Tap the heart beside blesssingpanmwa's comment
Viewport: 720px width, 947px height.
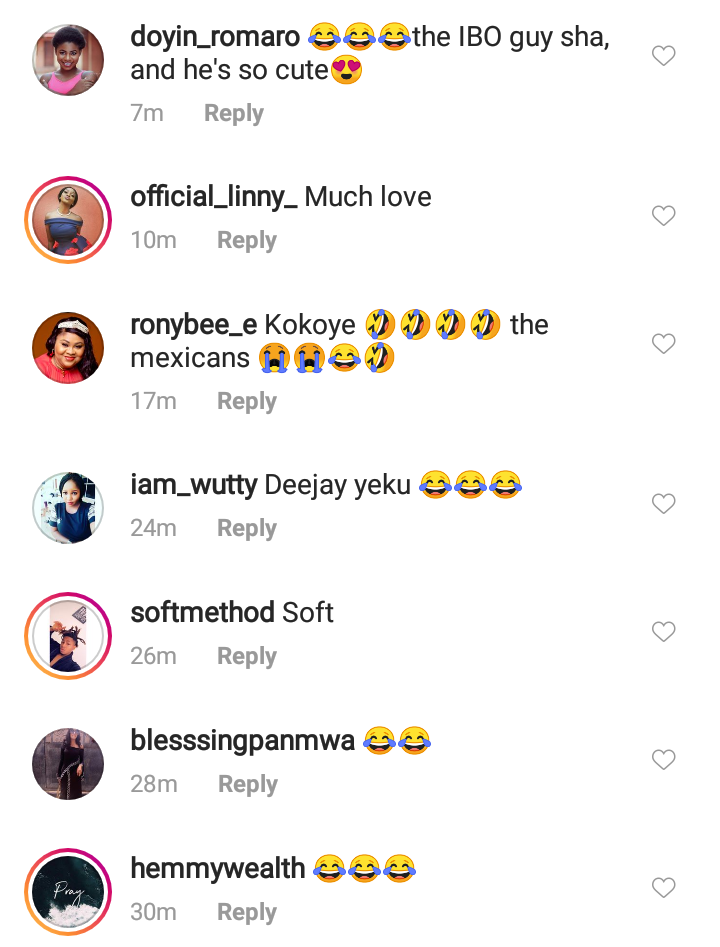[x=663, y=760]
